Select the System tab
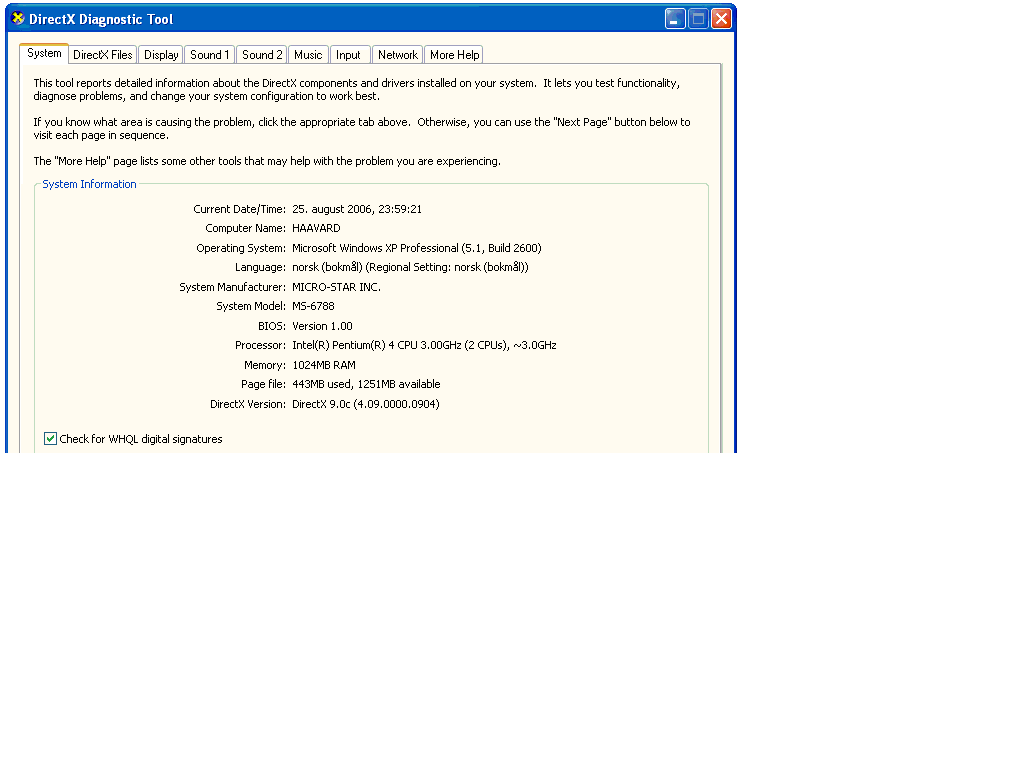The height and width of the screenshot is (768, 1024). tap(44, 54)
